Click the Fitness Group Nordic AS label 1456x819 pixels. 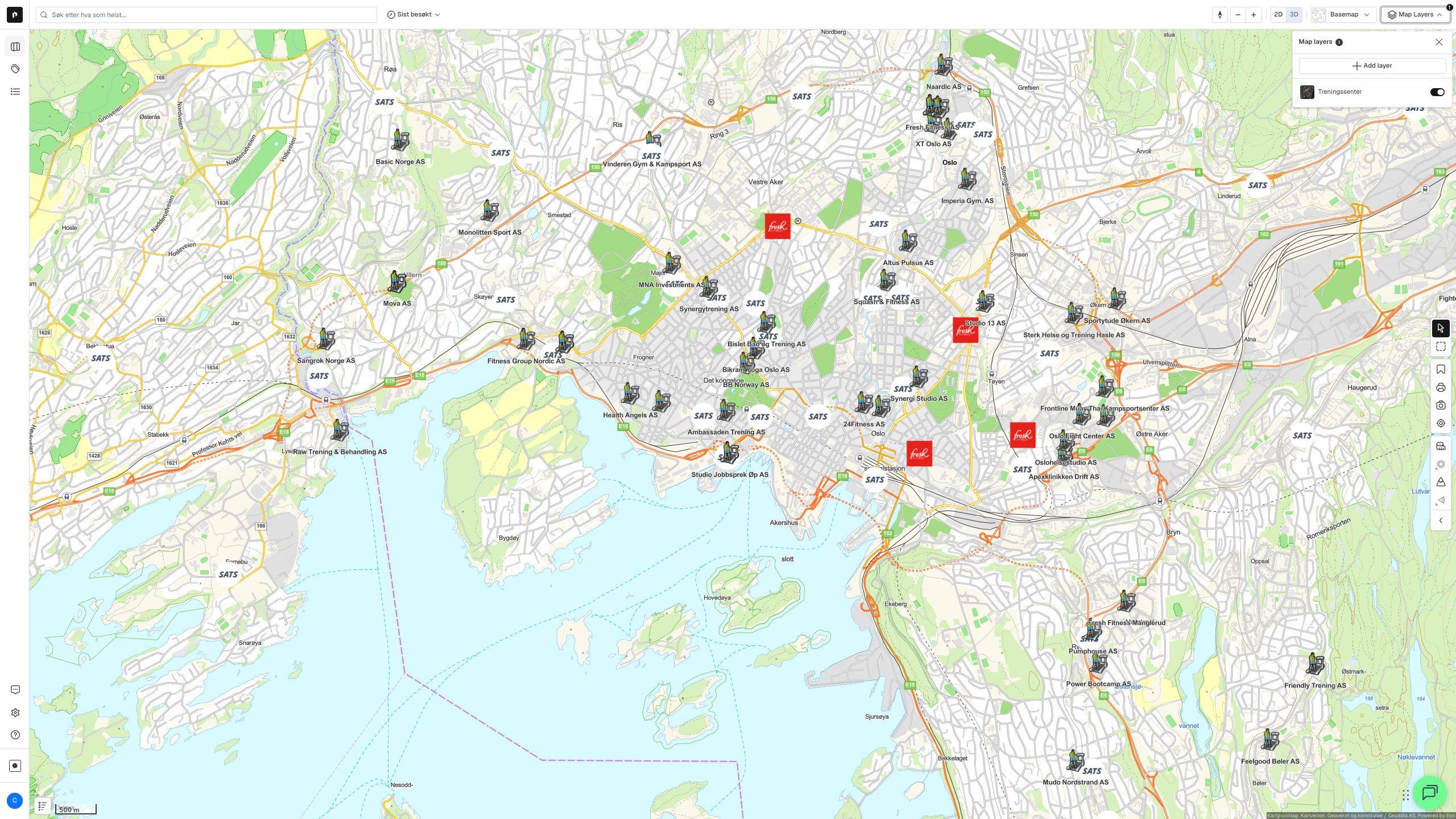coord(526,361)
